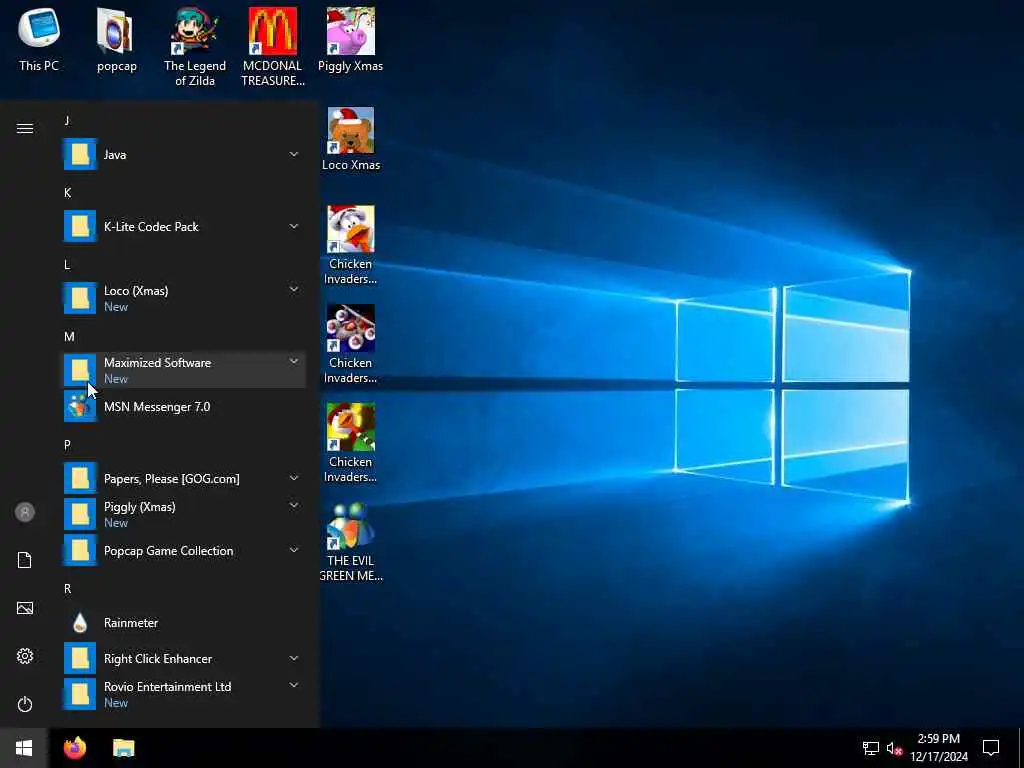Screen dimensions: 1024x768
Task: Select the Maximized Software folder label
Action: (x=157, y=362)
